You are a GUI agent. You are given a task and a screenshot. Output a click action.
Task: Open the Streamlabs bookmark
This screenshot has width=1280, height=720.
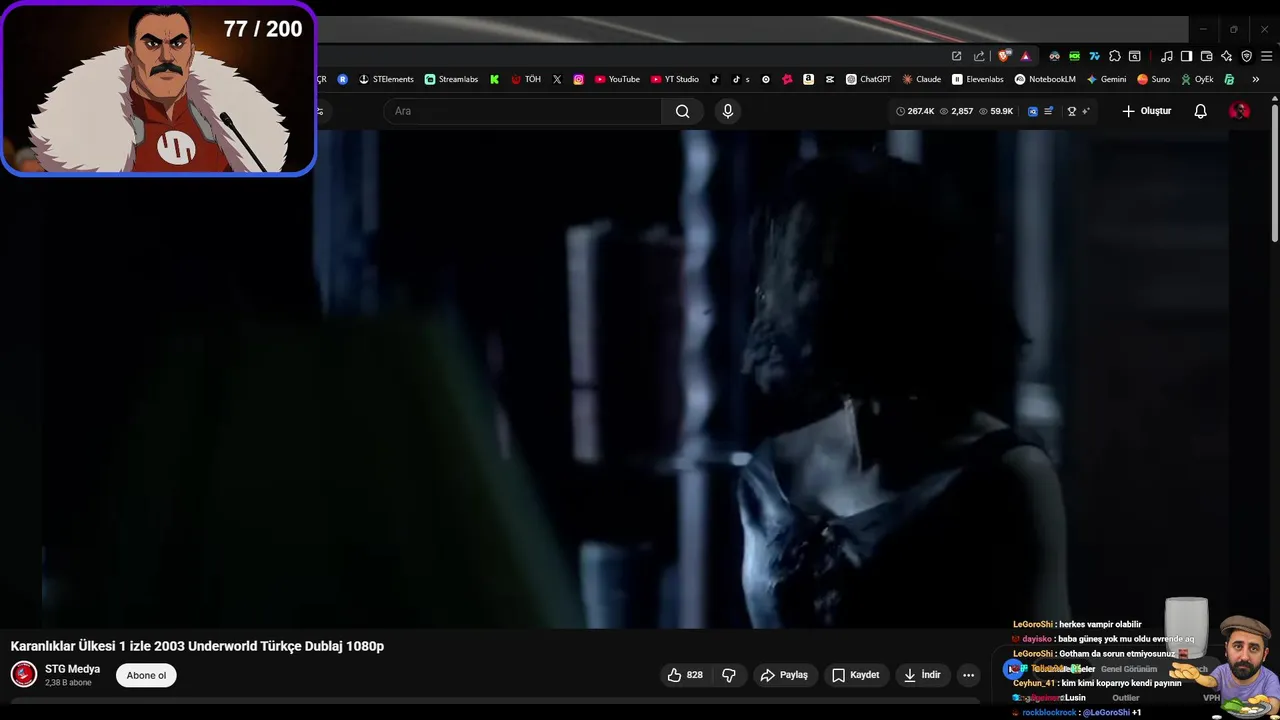[451, 79]
